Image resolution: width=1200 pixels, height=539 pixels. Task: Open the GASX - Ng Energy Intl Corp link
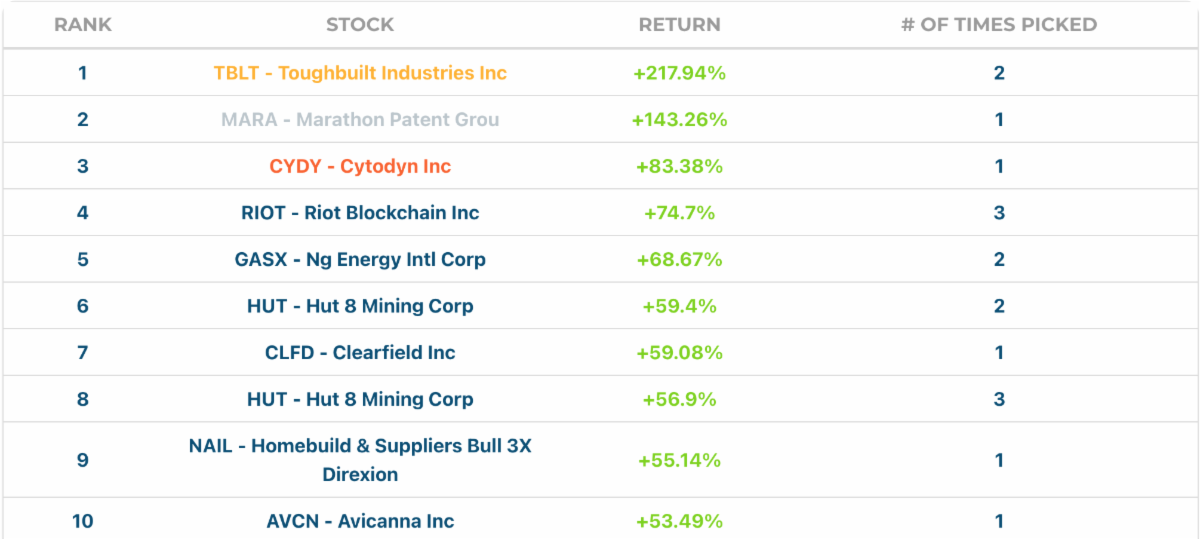coord(360,259)
